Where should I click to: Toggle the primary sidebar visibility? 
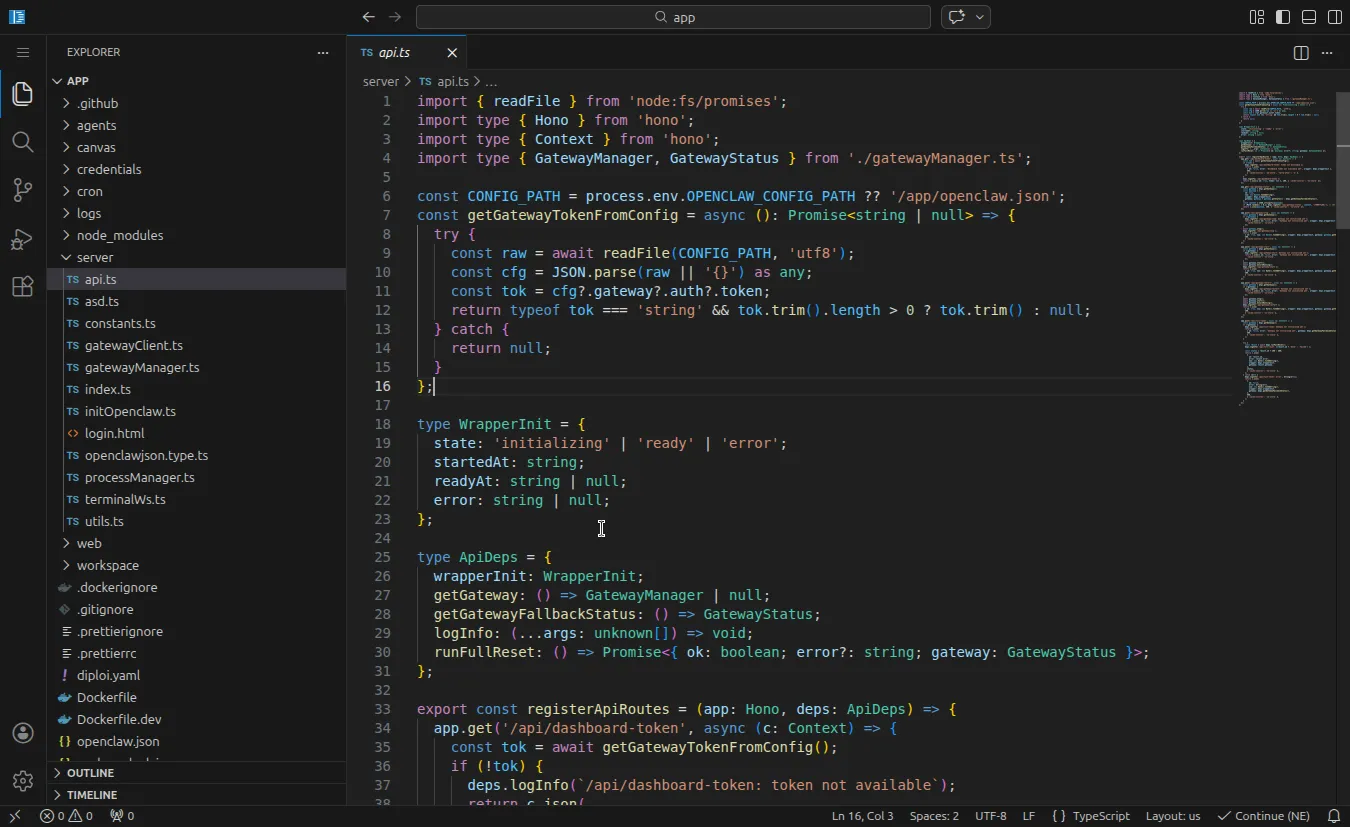pos(1282,17)
